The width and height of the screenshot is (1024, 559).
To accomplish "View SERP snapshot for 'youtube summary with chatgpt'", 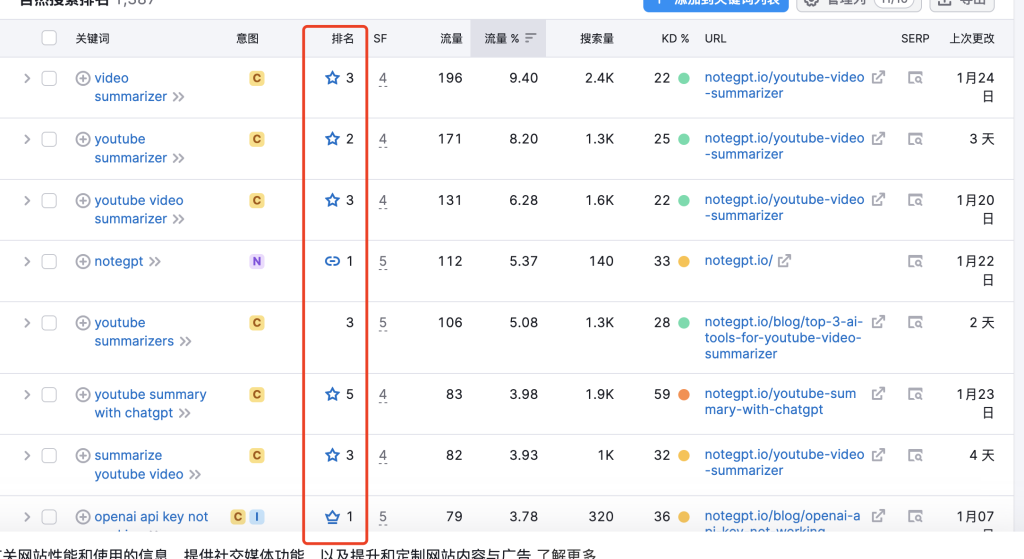I will pyautogui.click(x=916, y=394).
